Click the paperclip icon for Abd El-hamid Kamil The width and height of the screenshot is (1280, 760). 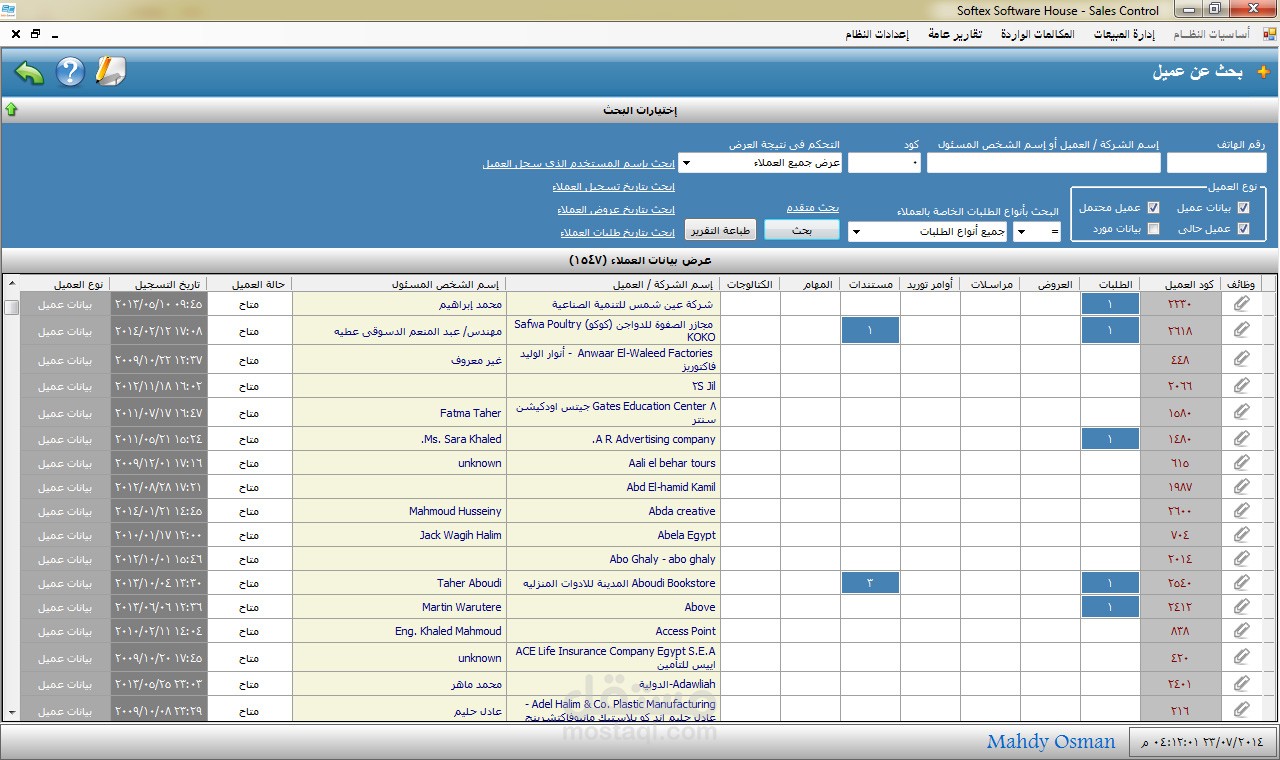click(1241, 486)
